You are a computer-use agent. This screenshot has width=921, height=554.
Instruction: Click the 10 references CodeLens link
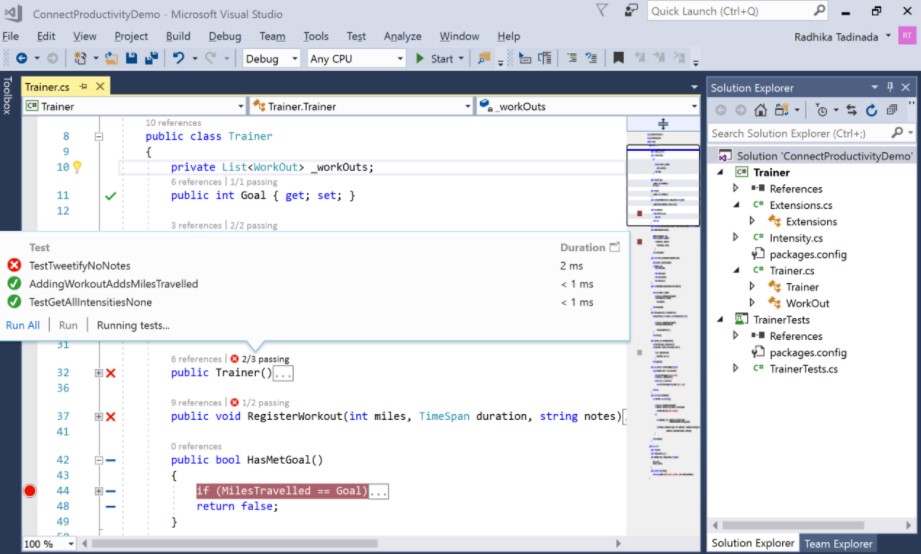(x=173, y=123)
